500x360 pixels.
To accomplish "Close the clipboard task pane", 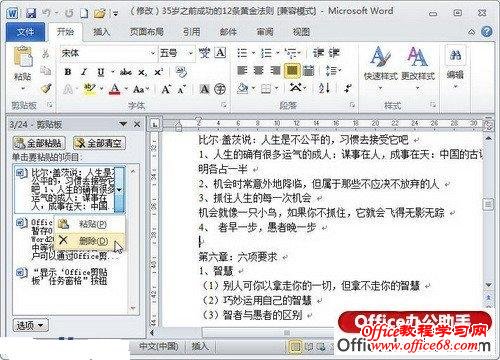I will click(137, 124).
